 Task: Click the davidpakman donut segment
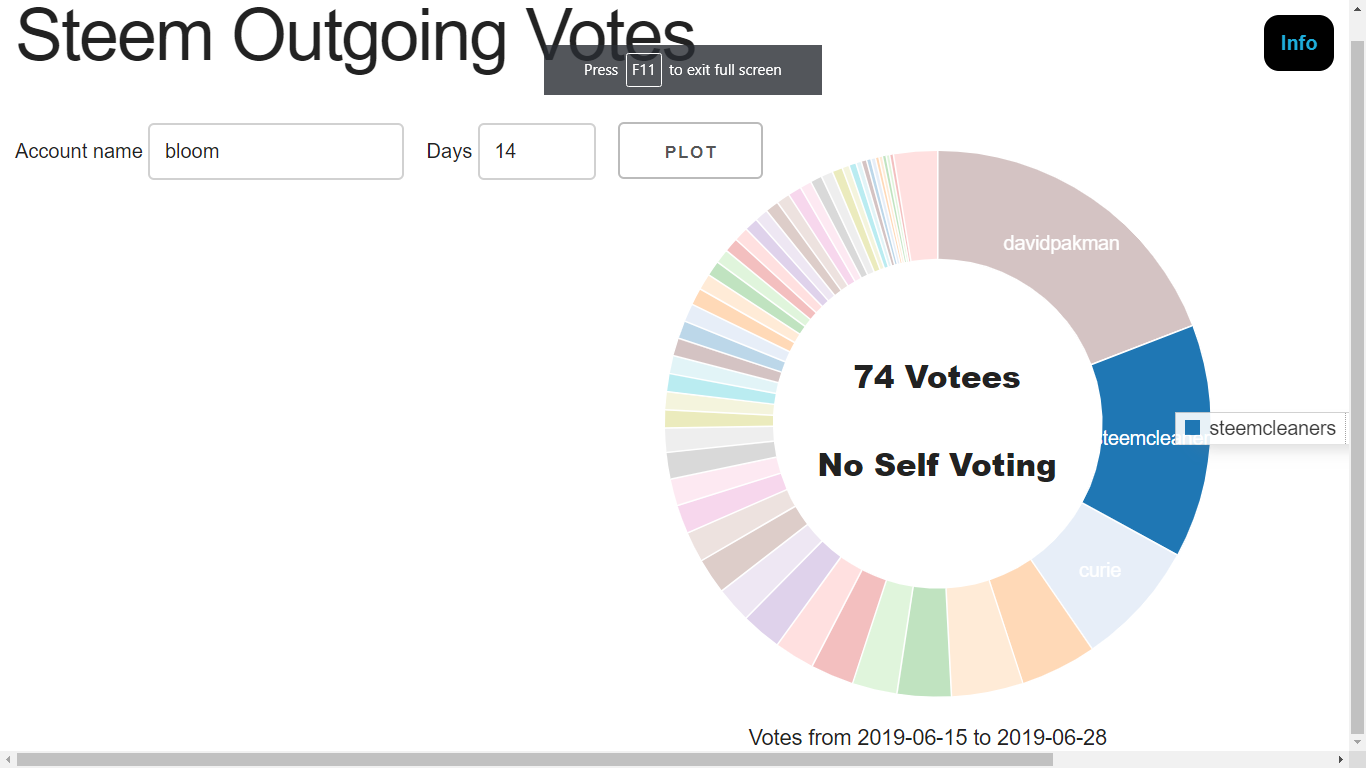click(x=1060, y=243)
